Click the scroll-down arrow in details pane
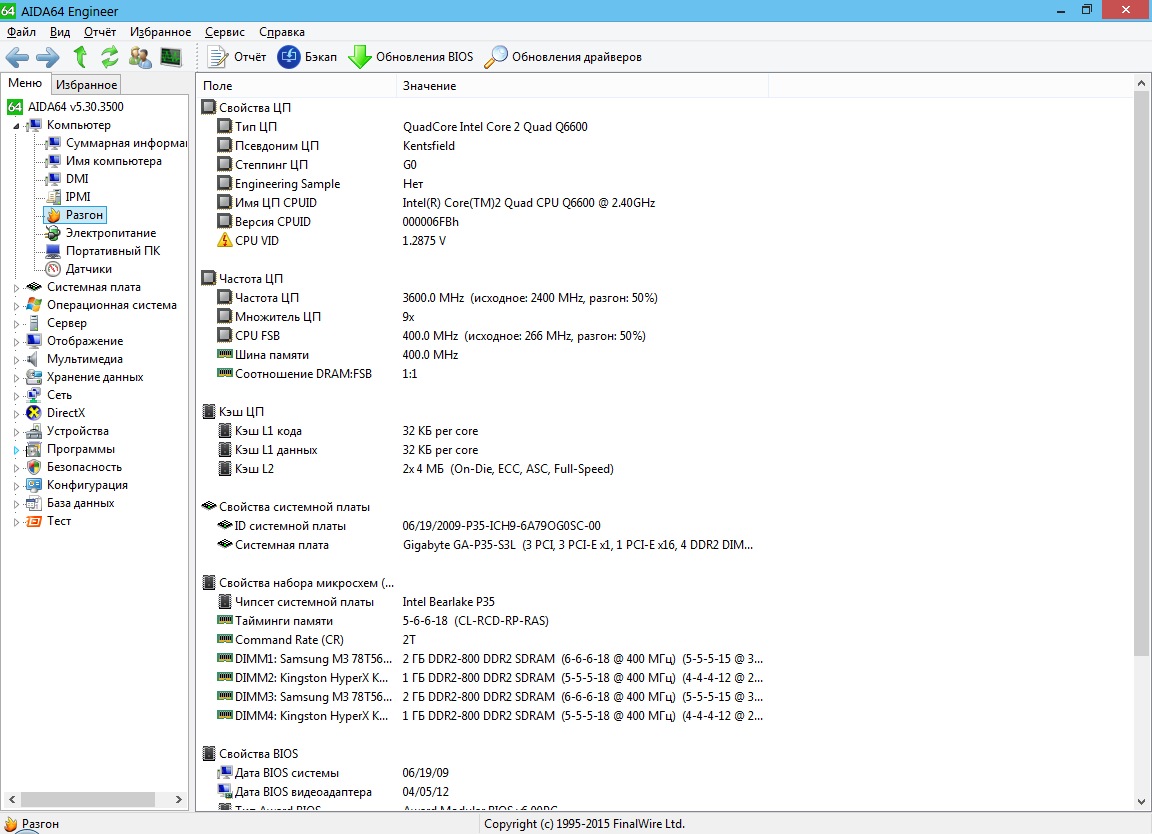This screenshot has width=1152, height=834. click(1141, 802)
